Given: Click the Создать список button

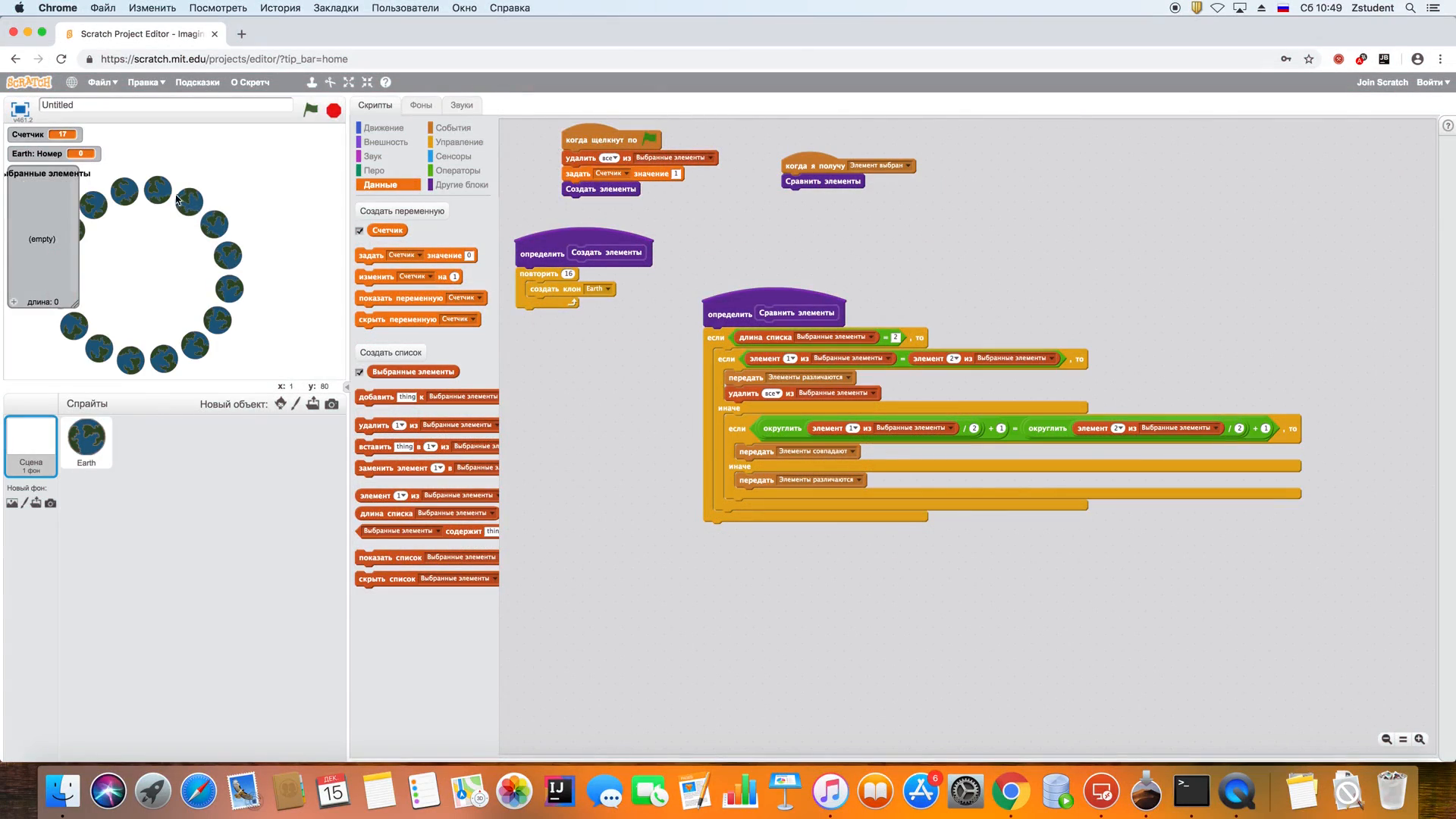Looking at the screenshot, I should click(x=391, y=353).
